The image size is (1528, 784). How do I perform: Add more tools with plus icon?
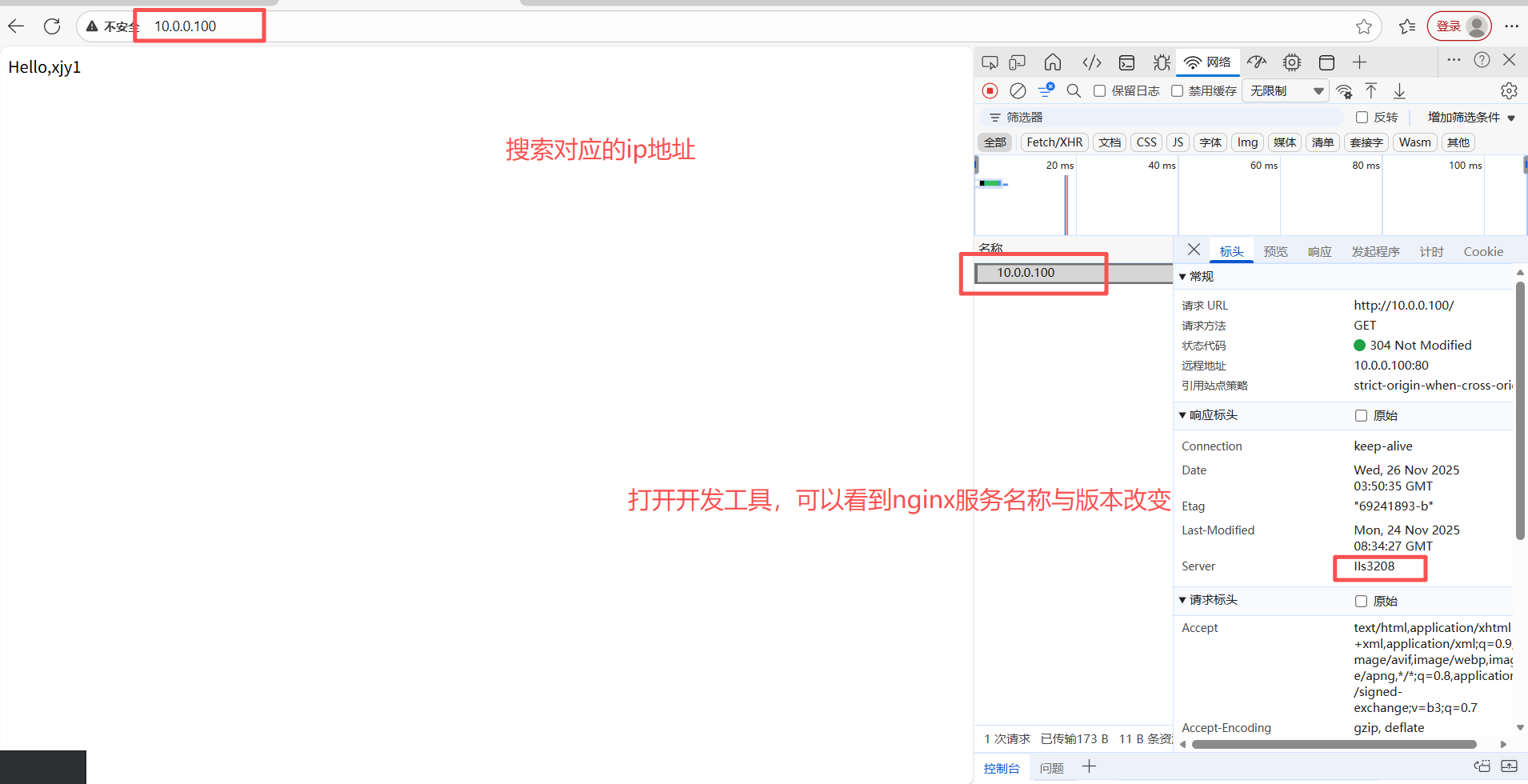tap(1359, 62)
